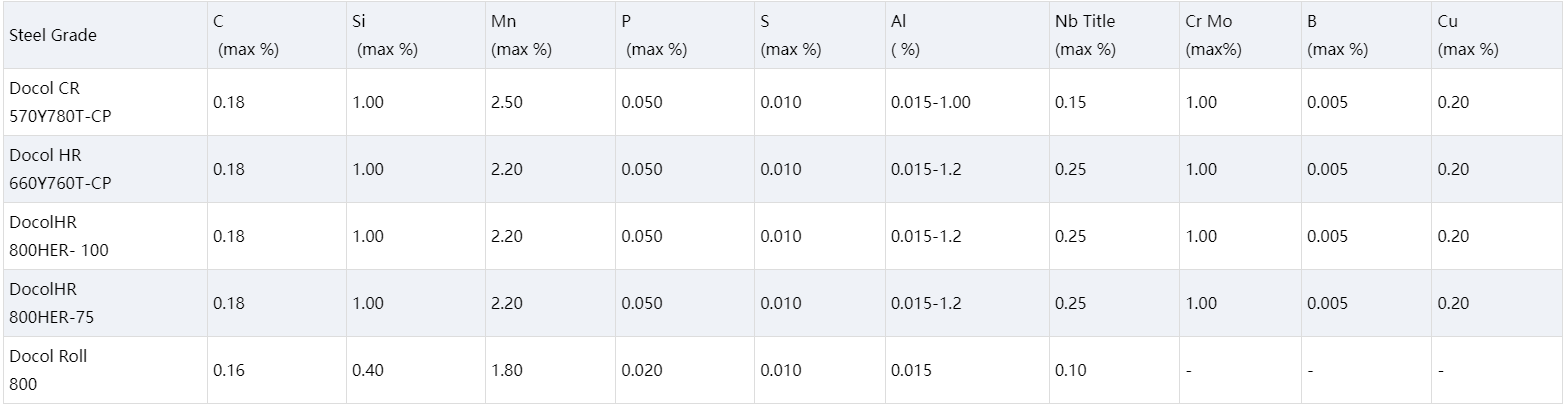Select the Docol HR 660Y760T-CP grade cell
This screenshot has width=1566, height=408.
60,169
